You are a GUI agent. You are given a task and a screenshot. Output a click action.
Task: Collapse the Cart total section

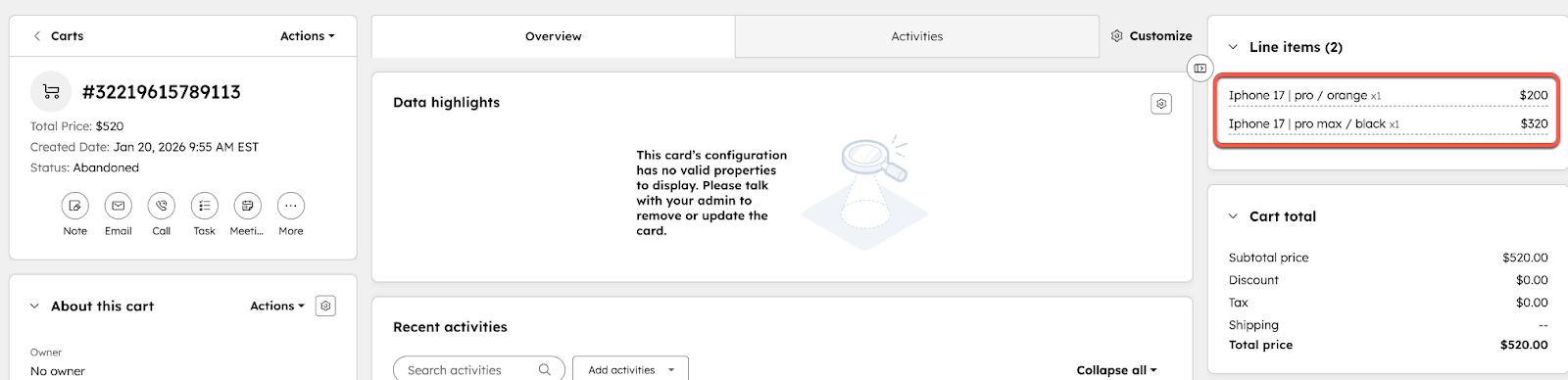pyautogui.click(x=1233, y=216)
